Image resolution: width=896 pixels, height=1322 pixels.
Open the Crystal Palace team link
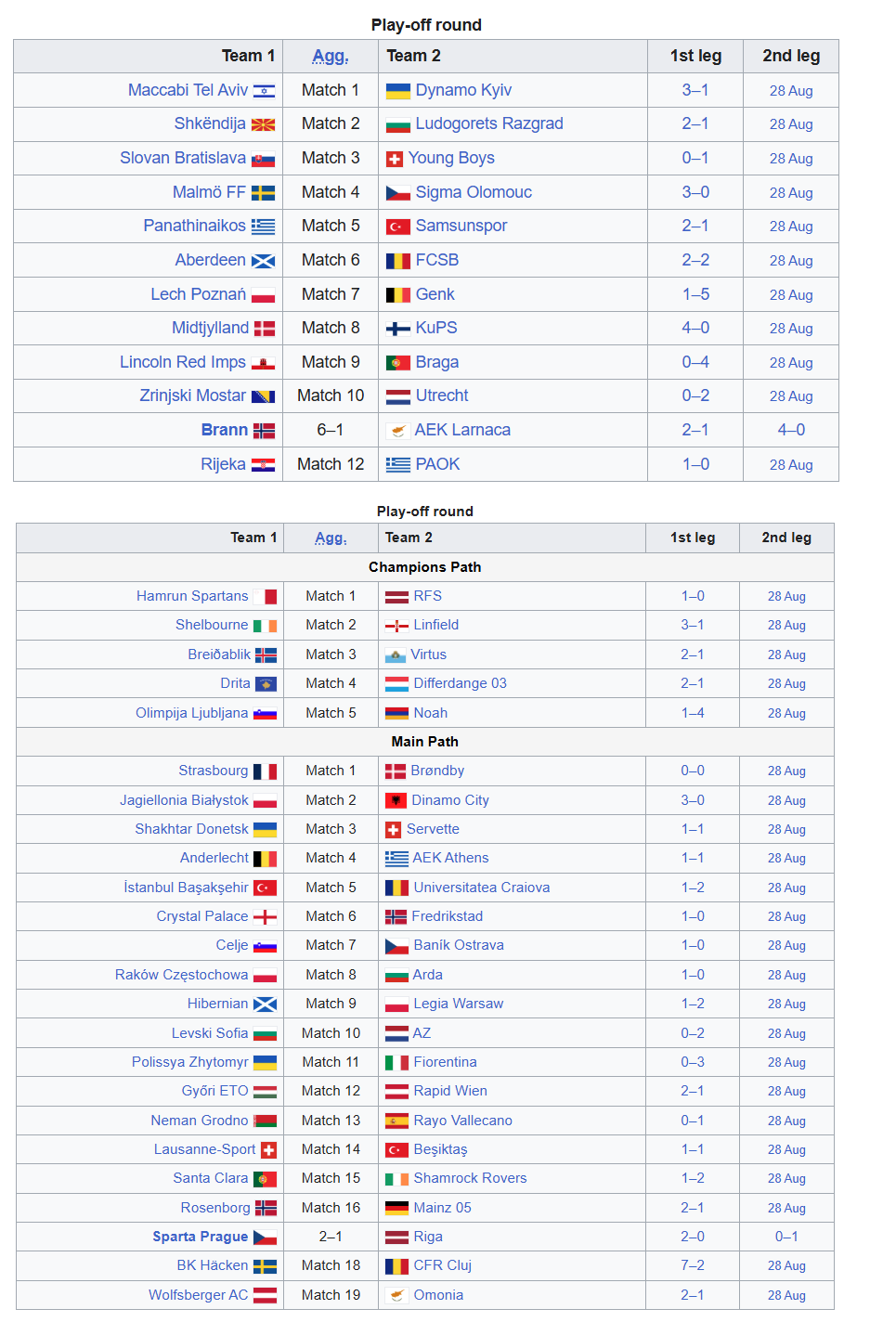[x=202, y=917]
